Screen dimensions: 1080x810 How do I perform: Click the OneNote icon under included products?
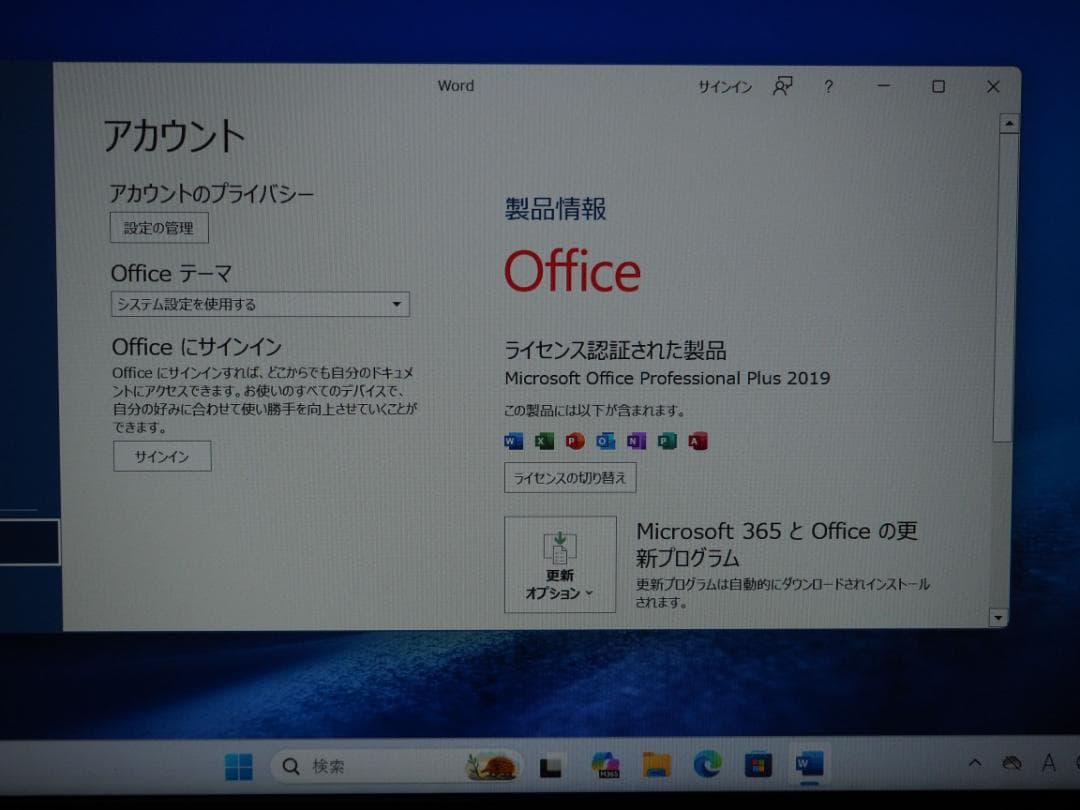(x=636, y=441)
